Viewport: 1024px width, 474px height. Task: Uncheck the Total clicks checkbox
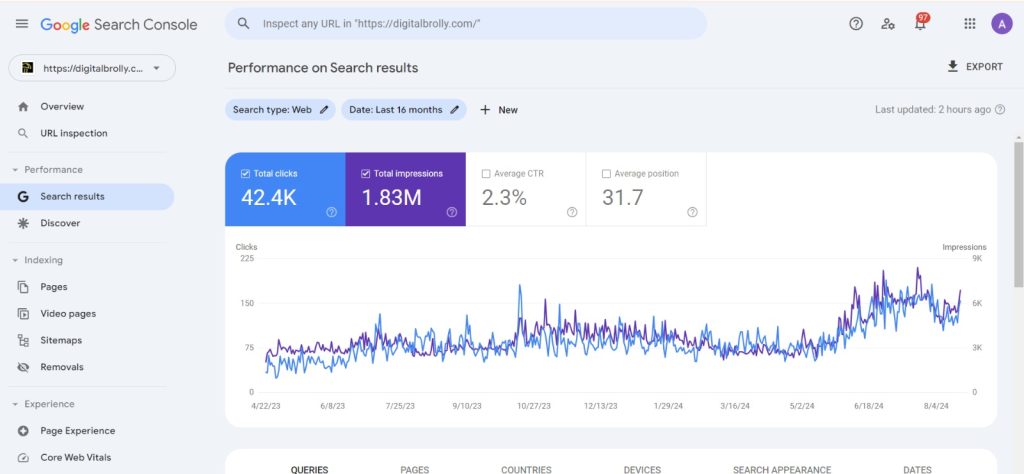tap(246, 174)
